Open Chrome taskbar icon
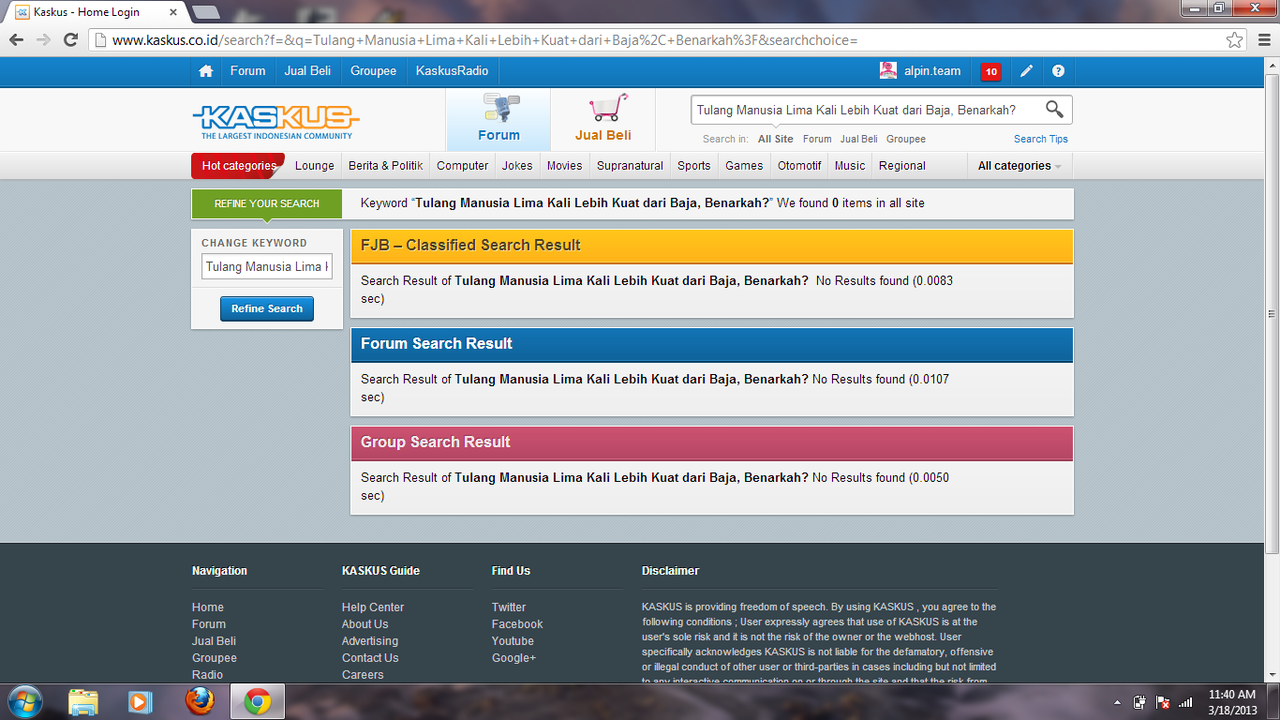The width and height of the screenshot is (1280, 720). click(x=257, y=702)
